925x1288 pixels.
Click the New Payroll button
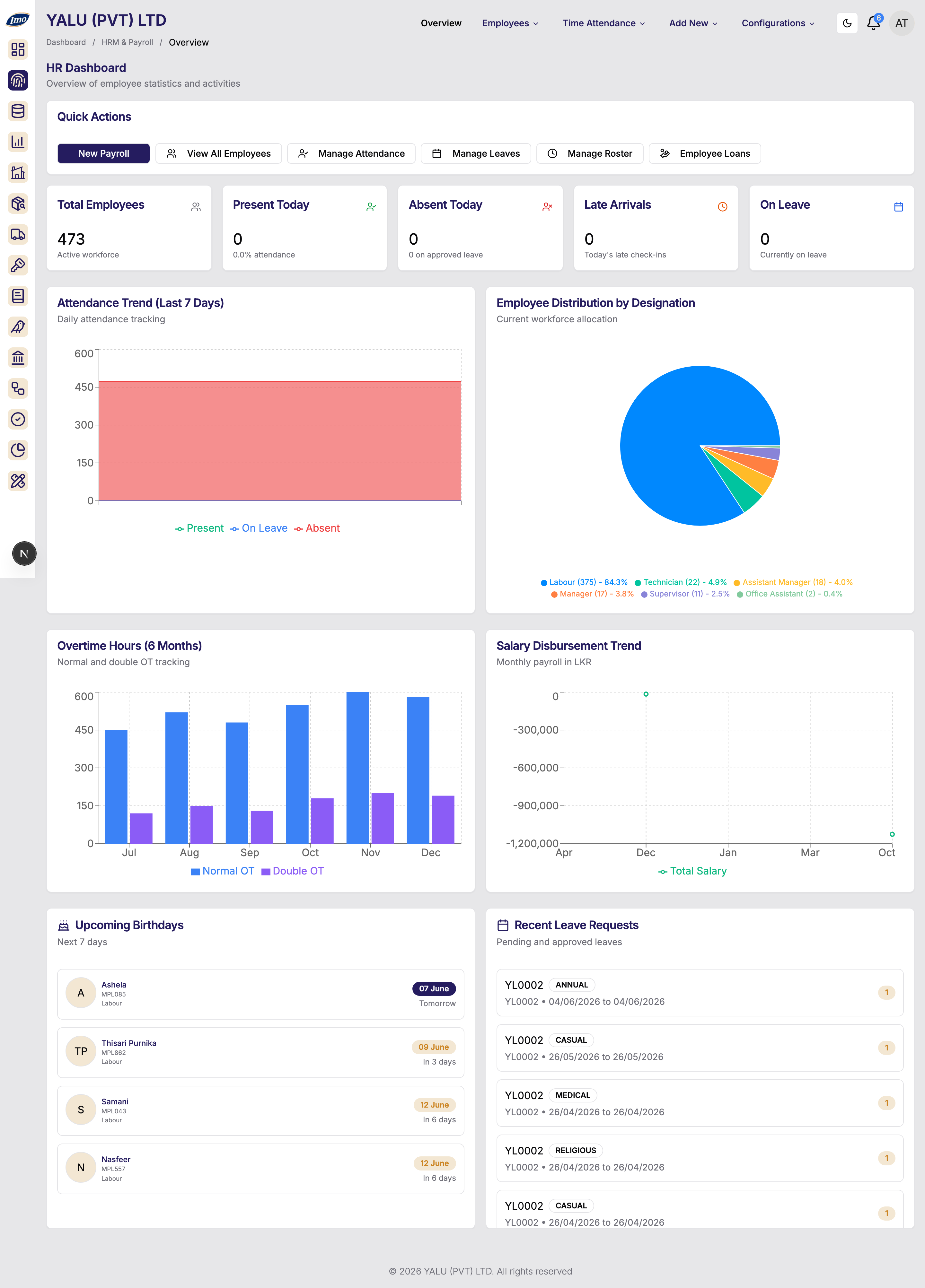[x=103, y=153]
